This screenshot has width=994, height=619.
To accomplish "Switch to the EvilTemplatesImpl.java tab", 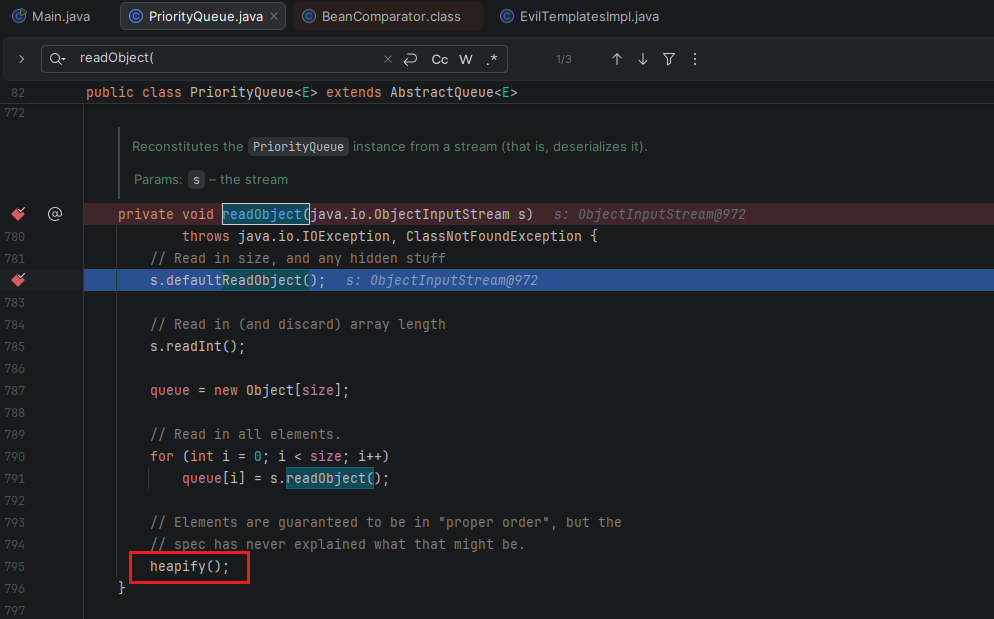I will tap(586, 17).
